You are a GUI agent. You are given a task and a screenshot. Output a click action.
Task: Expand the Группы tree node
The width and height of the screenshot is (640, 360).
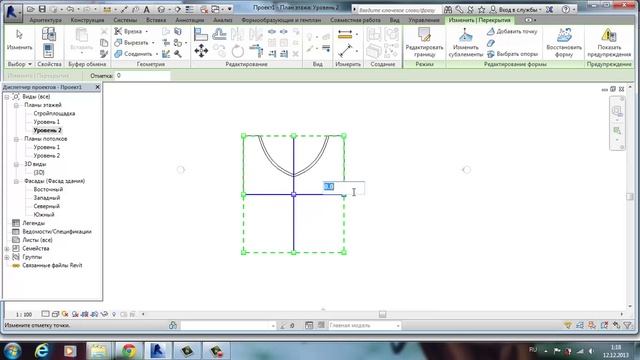click(x=7, y=257)
